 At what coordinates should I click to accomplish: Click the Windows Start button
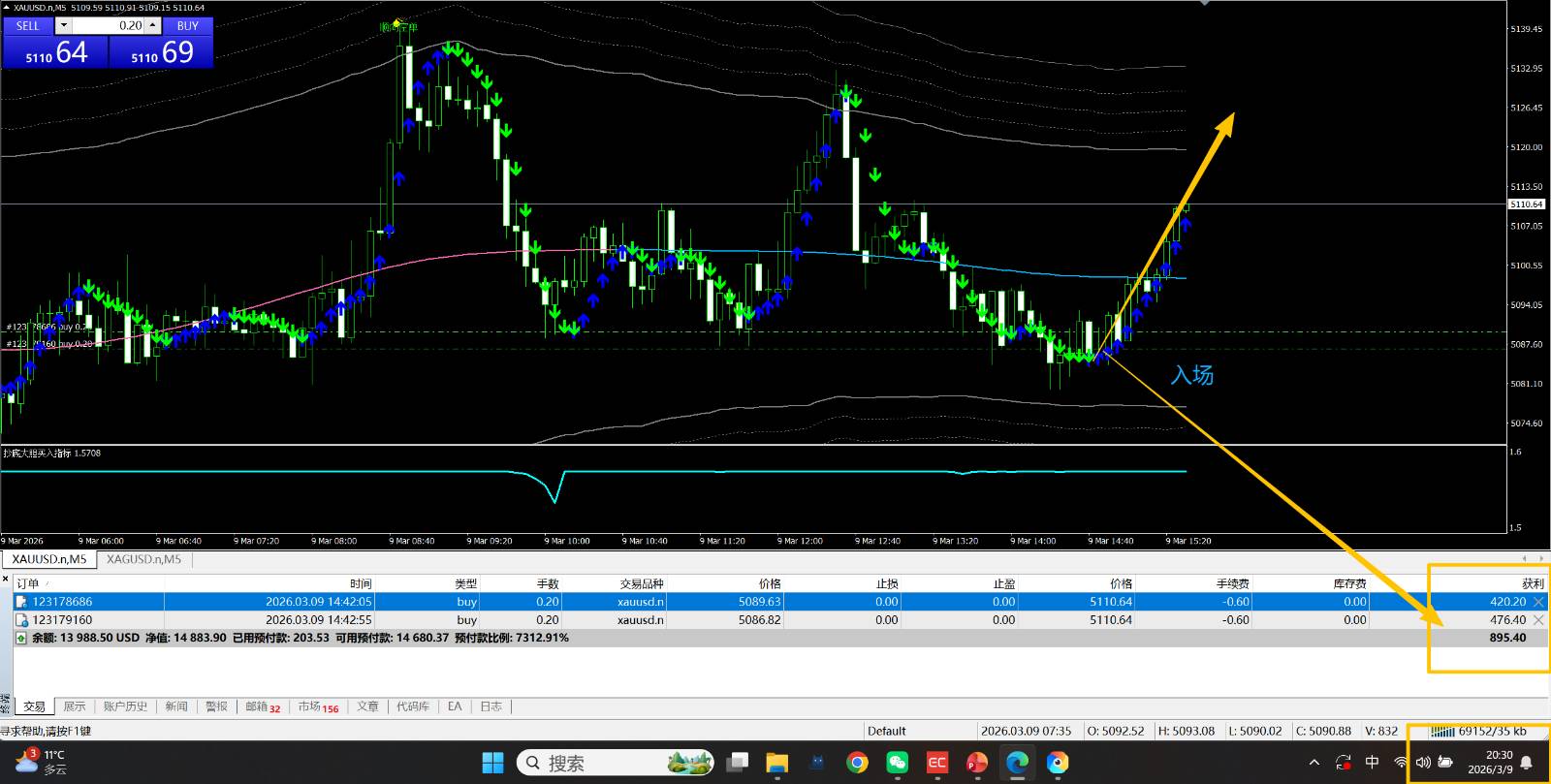point(492,763)
